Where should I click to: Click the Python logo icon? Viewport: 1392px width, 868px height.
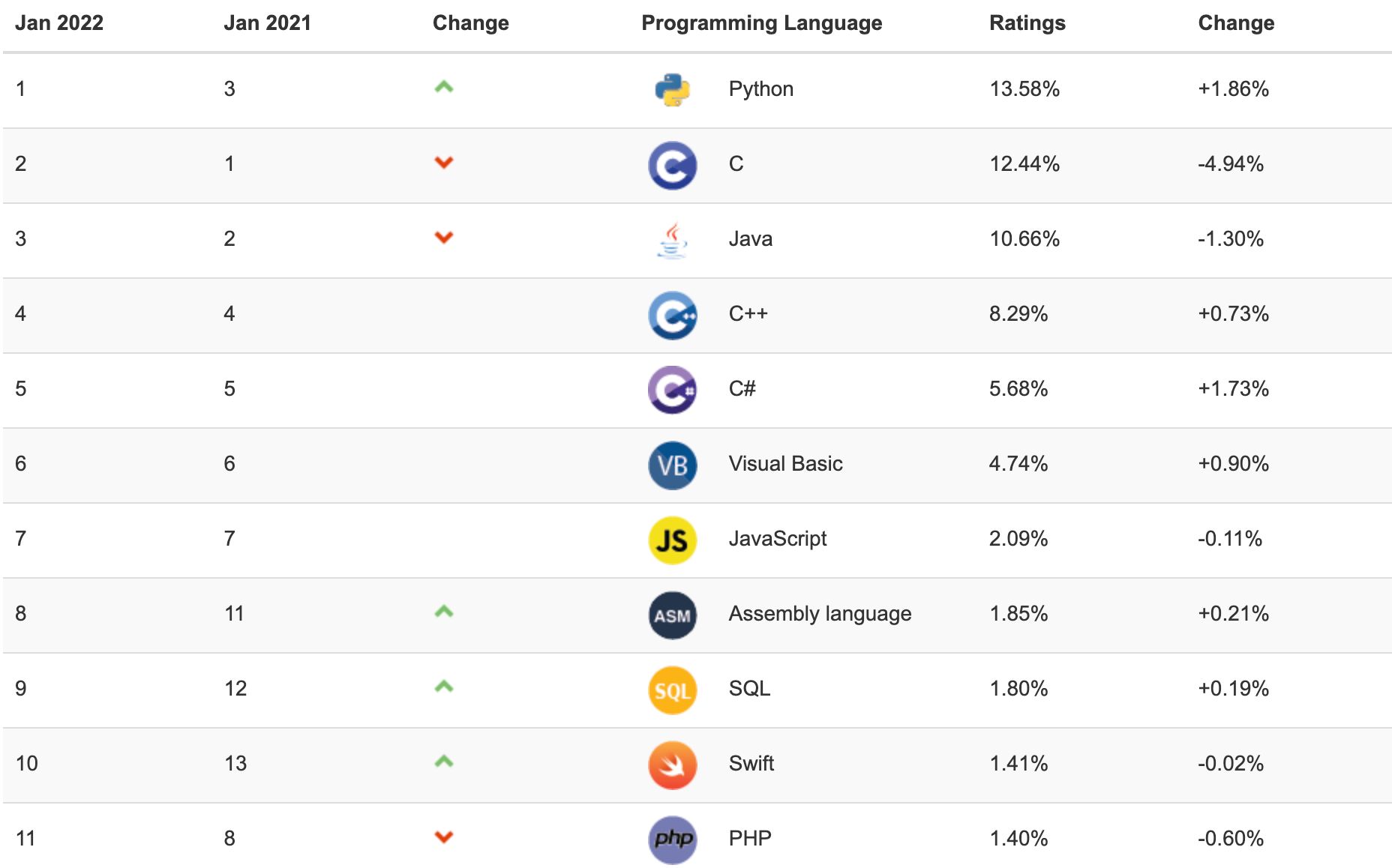coord(672,90)
